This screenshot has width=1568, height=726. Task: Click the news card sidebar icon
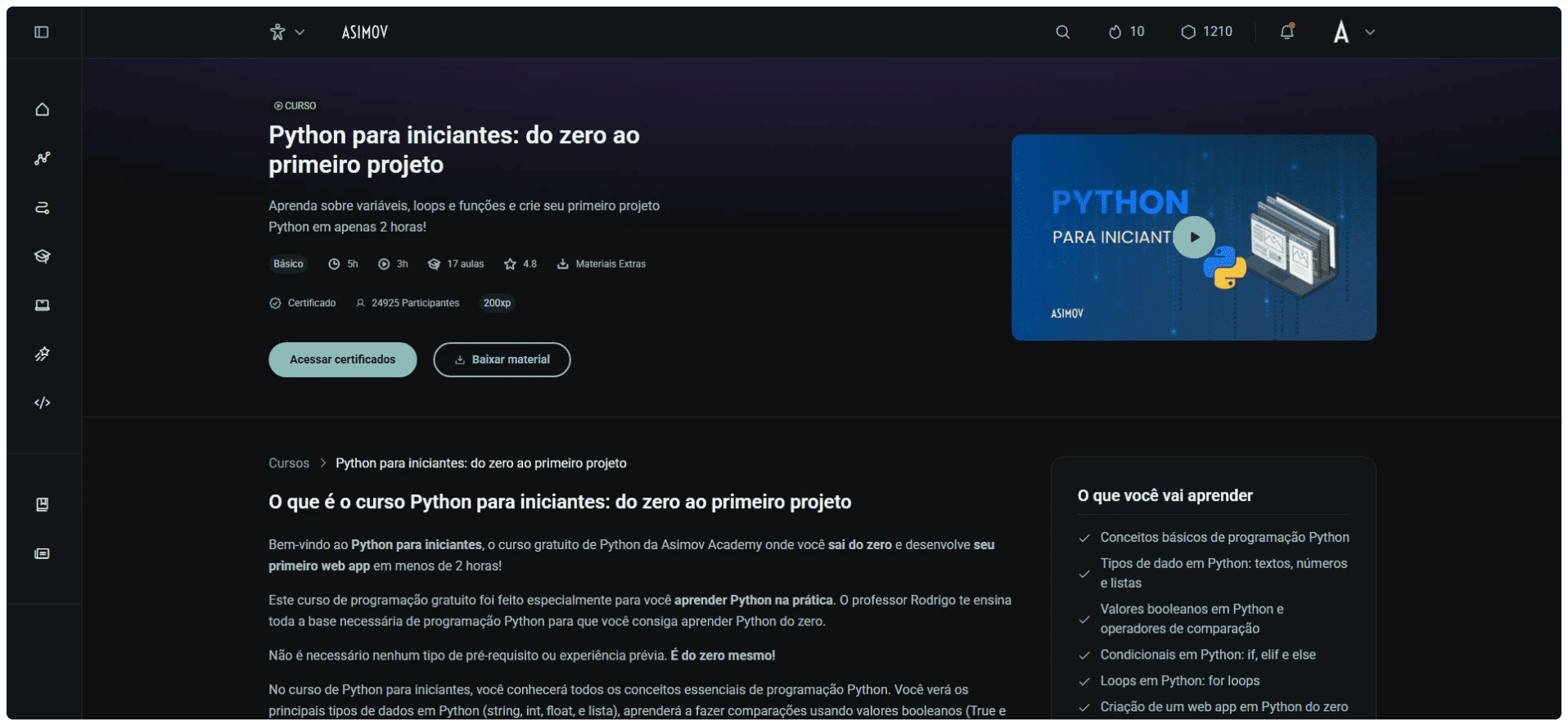pos(43,554)
